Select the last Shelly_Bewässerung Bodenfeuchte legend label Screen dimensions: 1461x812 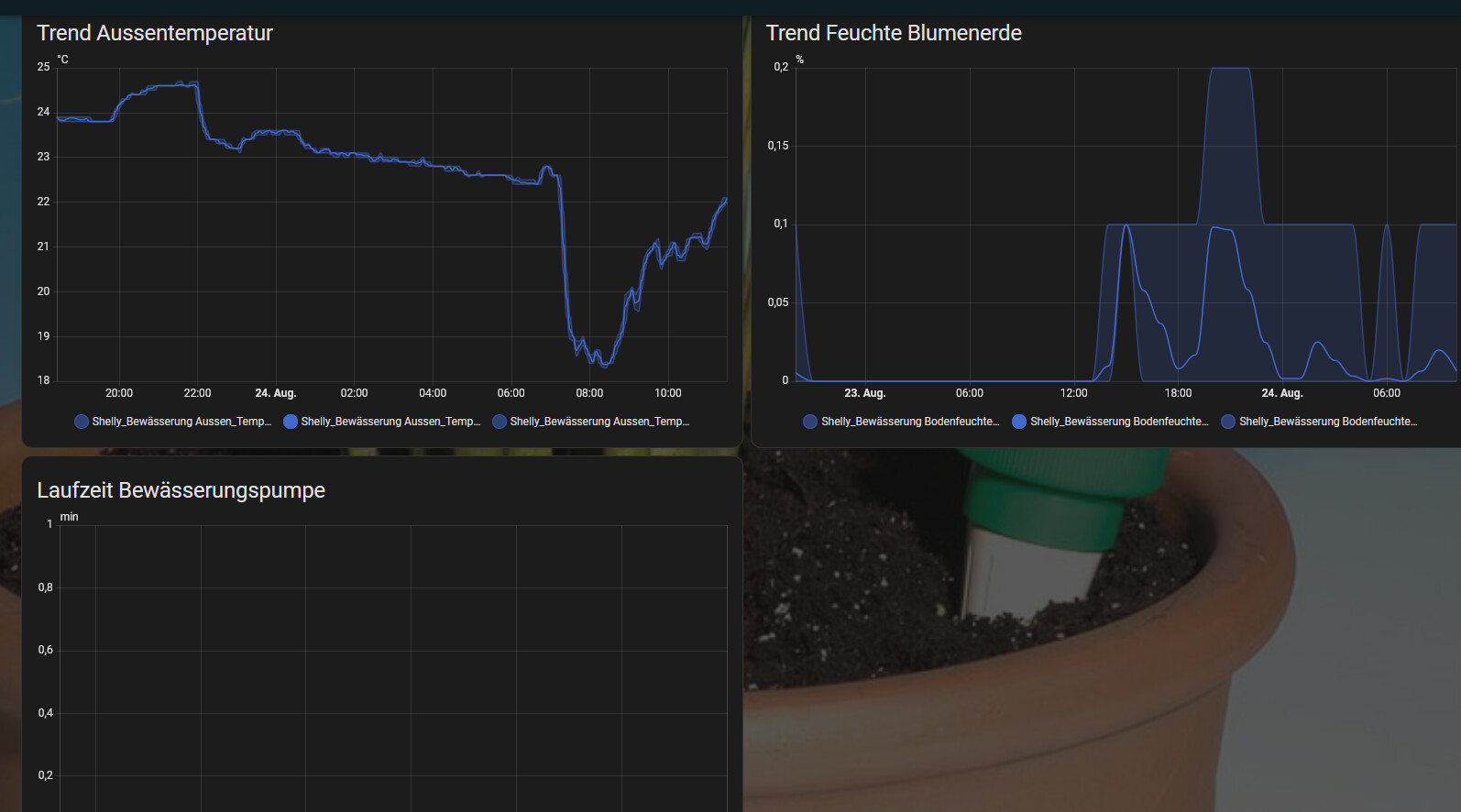(x=1328, y=422)
